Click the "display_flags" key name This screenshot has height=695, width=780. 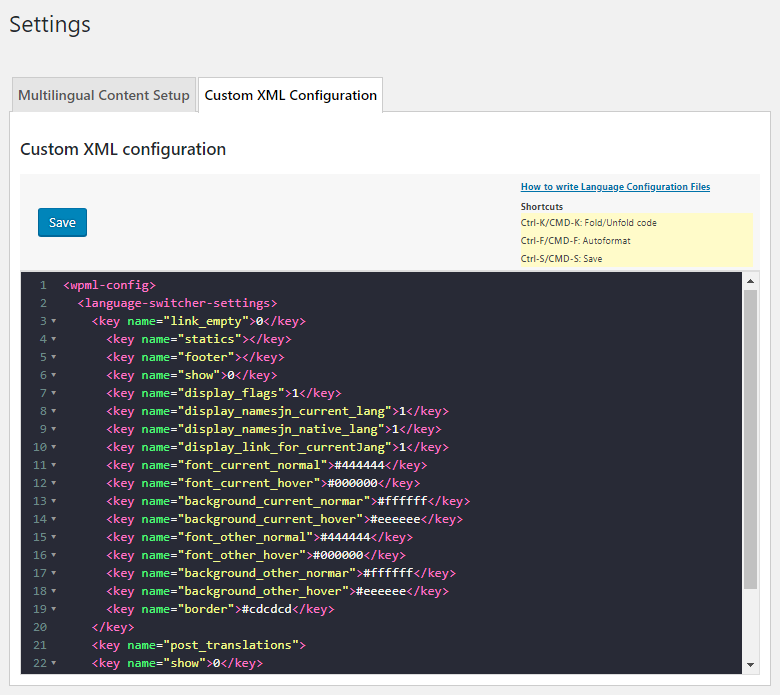(231, 393)
